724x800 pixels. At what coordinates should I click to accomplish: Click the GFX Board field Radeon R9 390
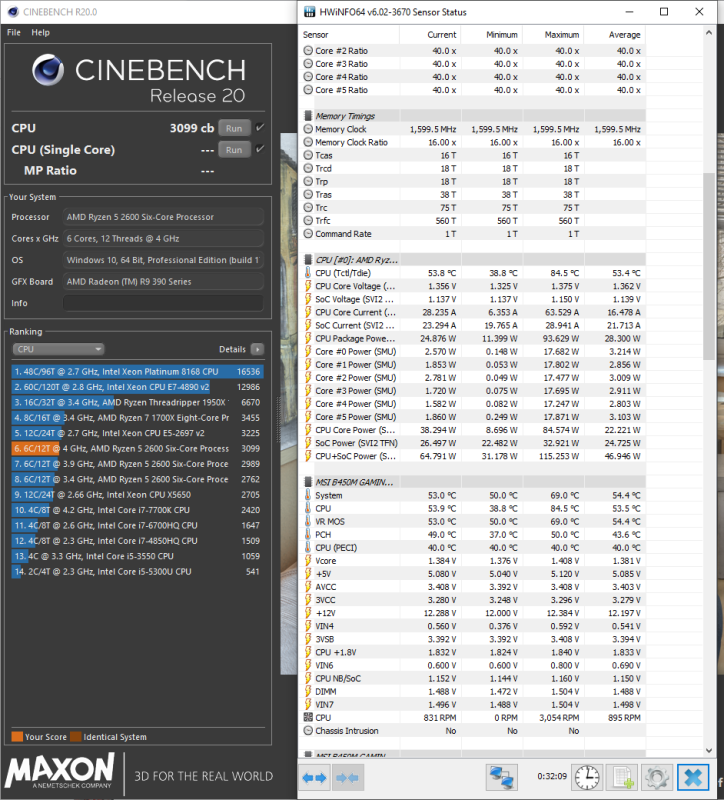[x=163, y=281]
